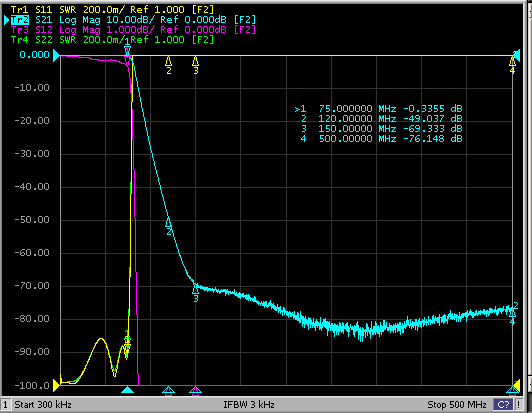Click the Start 300 kHz field
532x413 pixels.
(43, 405)
